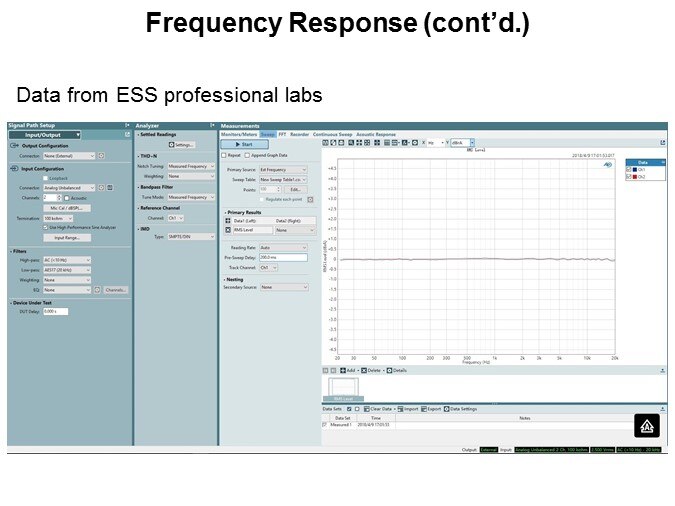The width and height of the screenshot is (675, 506).
Task: Expand the Primary Source dropdown
Action: [x=285, y=170]
